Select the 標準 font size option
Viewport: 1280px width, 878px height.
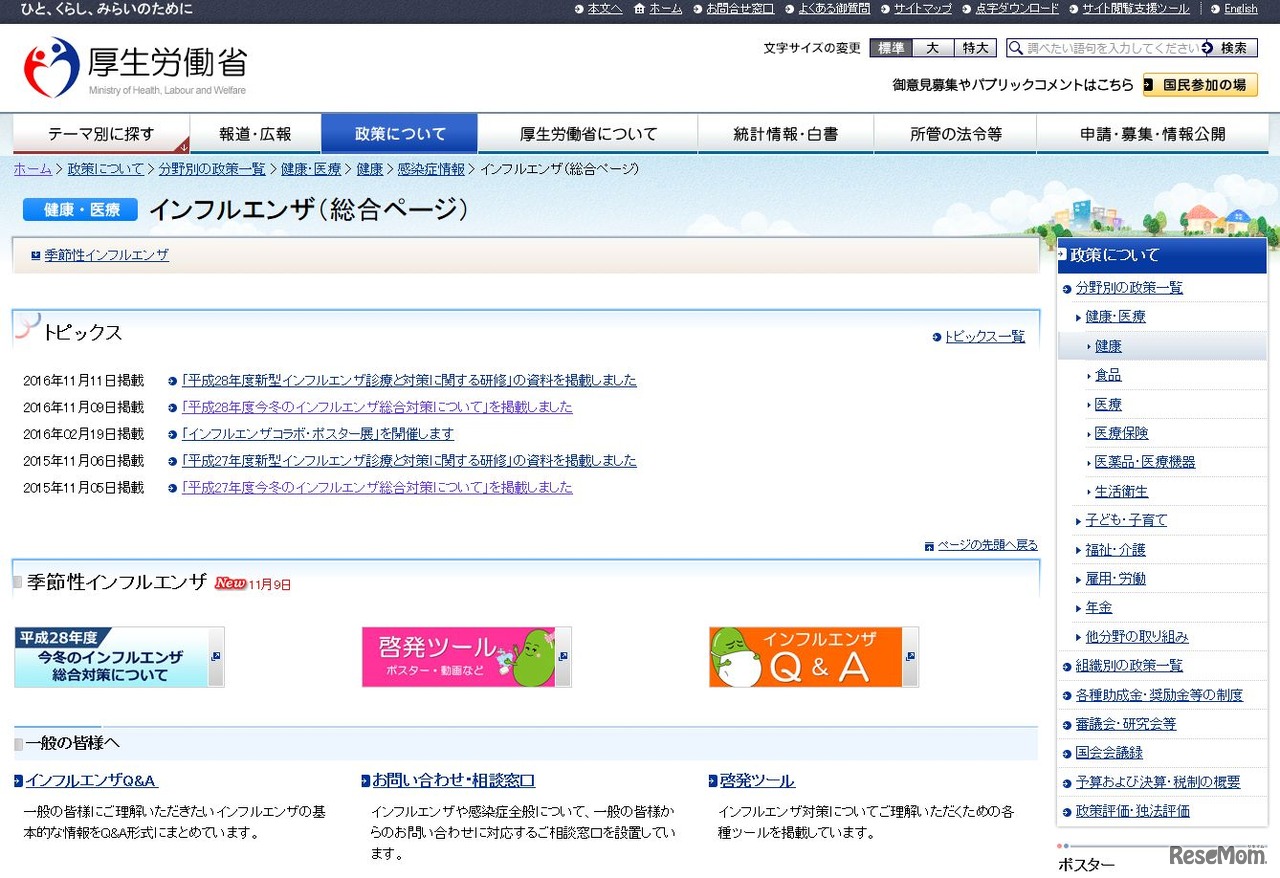pos(889,47)
